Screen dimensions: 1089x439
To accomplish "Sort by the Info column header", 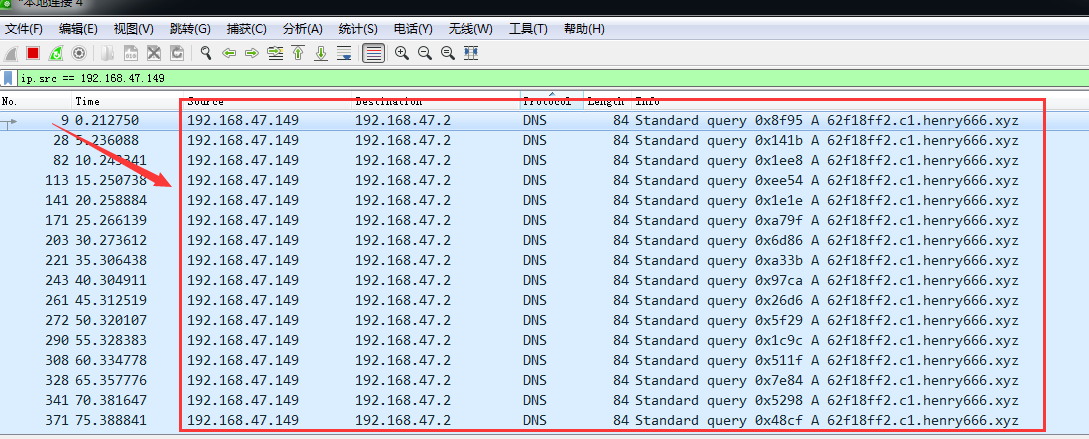I will [x=860, y=101].
